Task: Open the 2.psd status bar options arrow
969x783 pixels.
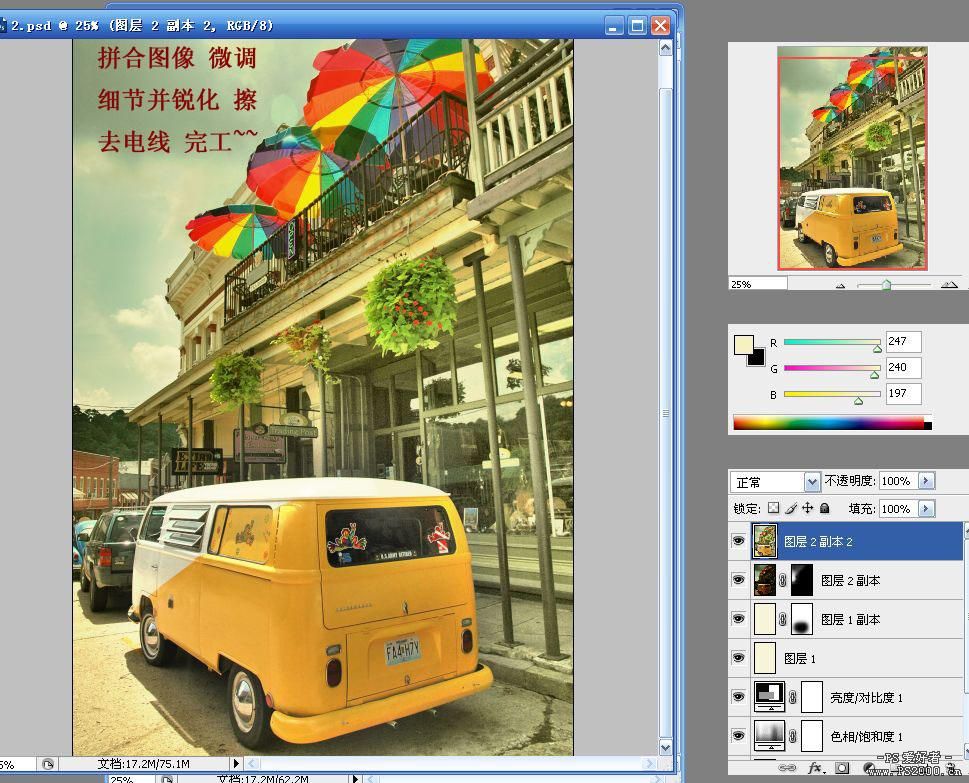Action: click(x=235, y=764)
